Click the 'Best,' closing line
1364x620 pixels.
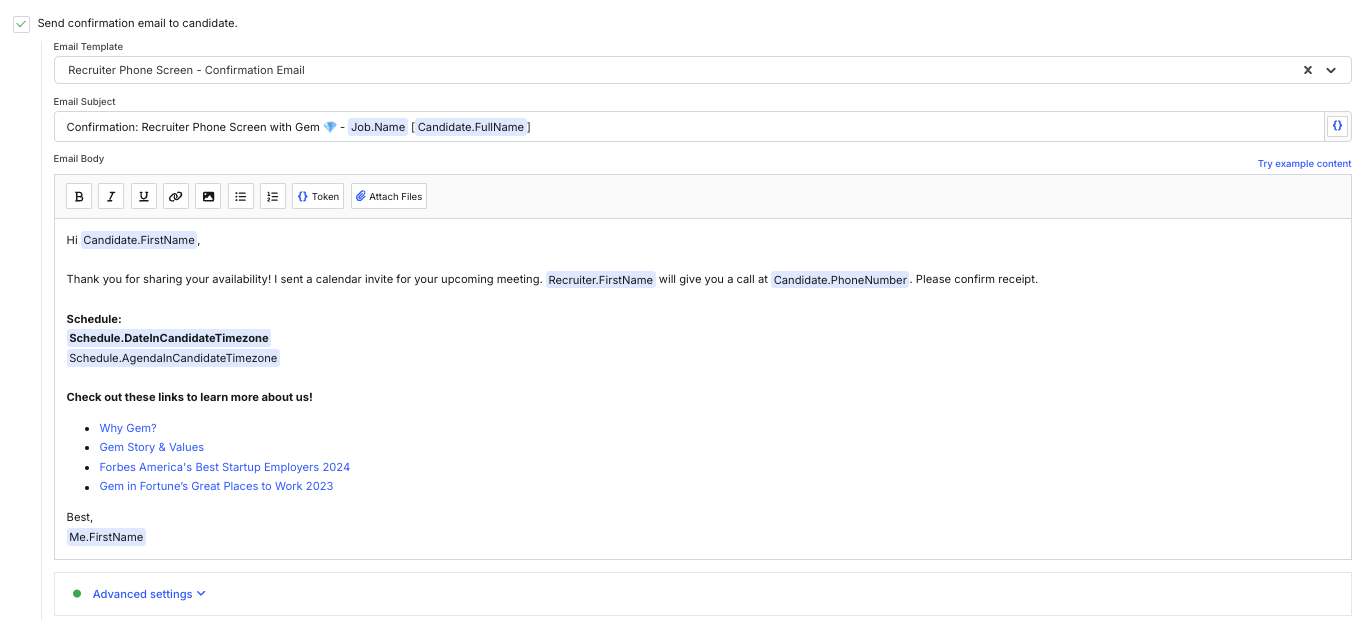pyautogui.click(x=80, y=517)
